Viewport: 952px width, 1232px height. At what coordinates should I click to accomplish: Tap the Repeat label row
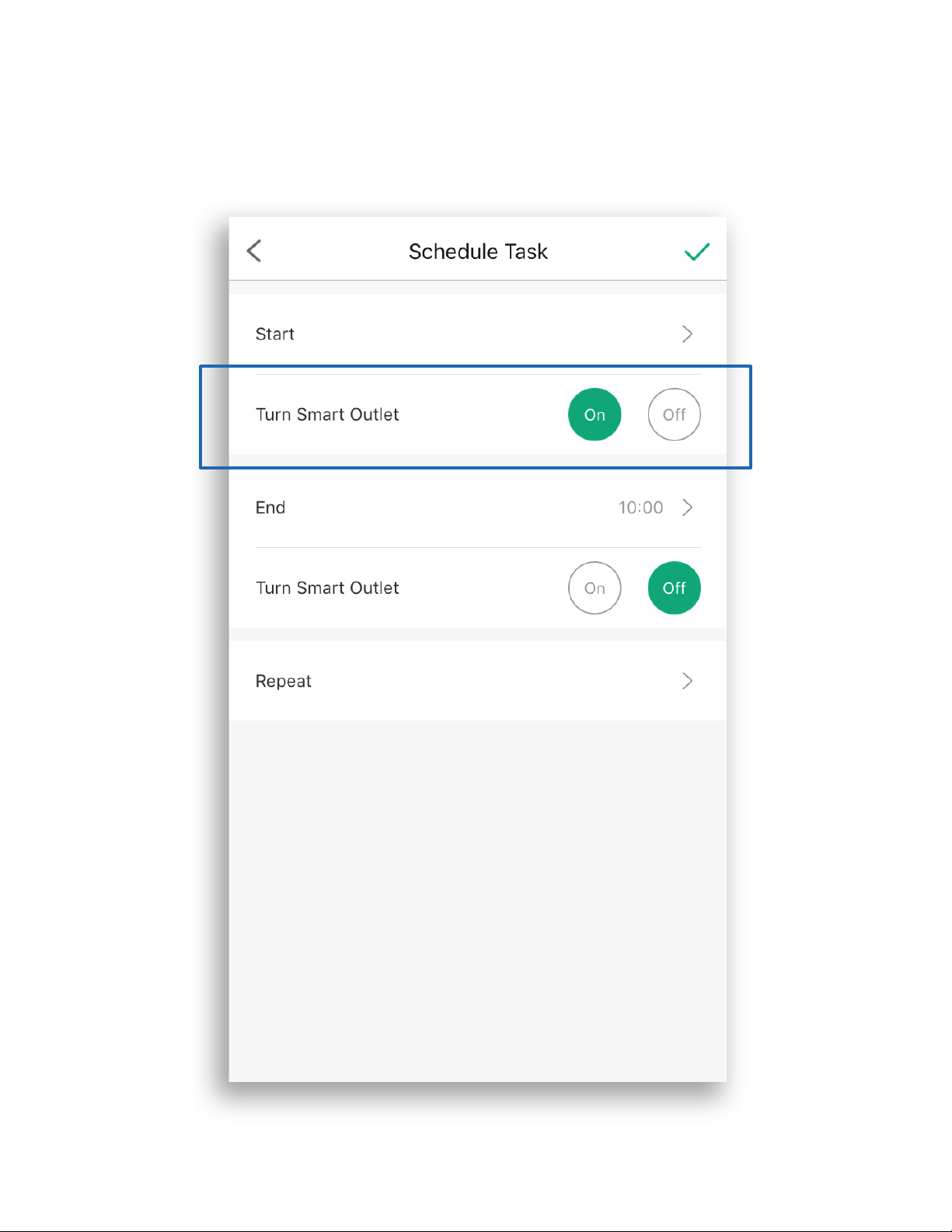(x=478, y=681)
